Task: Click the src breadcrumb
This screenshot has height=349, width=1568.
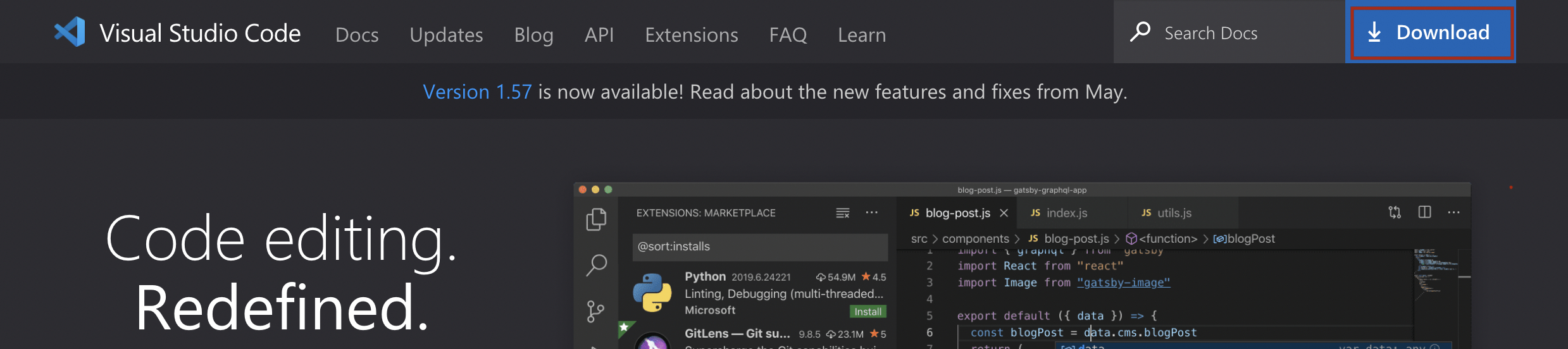Action: pyautogui.click(x=919, y=239)
